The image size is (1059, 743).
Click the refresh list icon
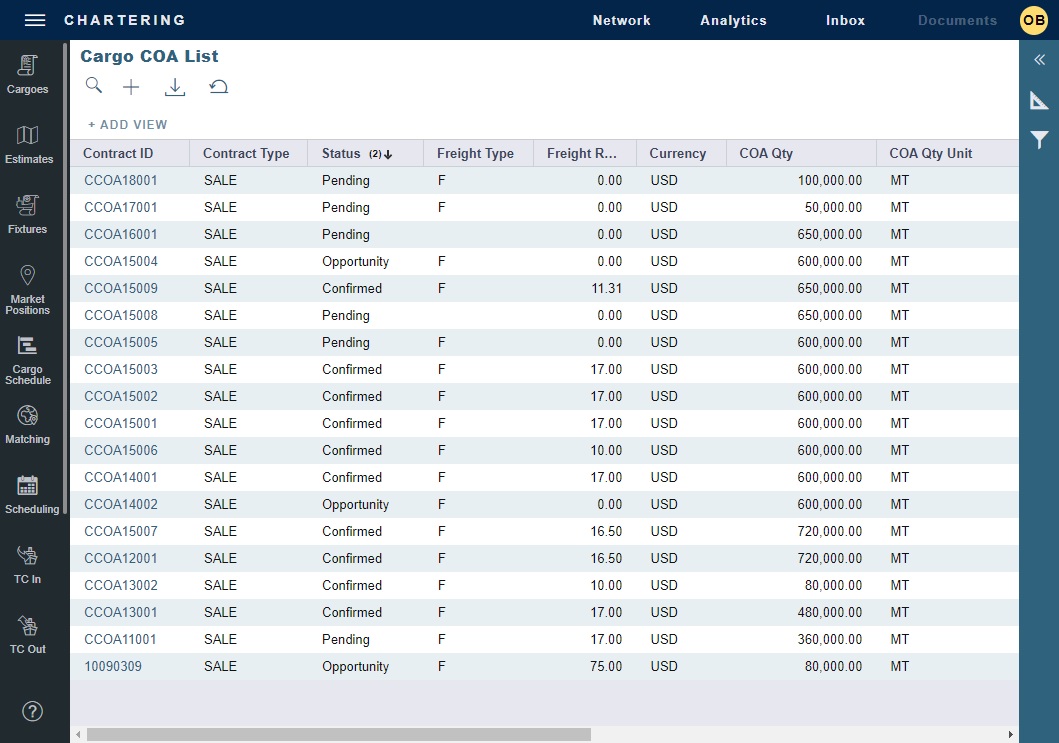[x=219, y=87]
